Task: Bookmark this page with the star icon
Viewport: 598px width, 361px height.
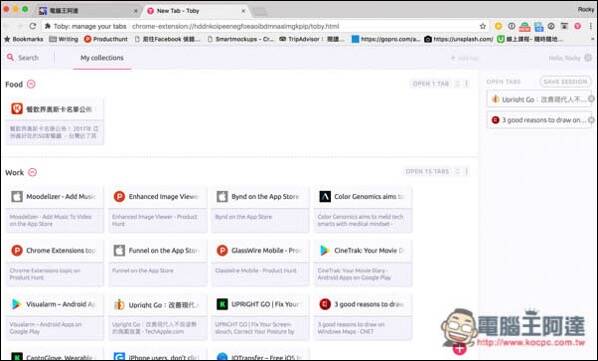Action: [x=483, y=26]
